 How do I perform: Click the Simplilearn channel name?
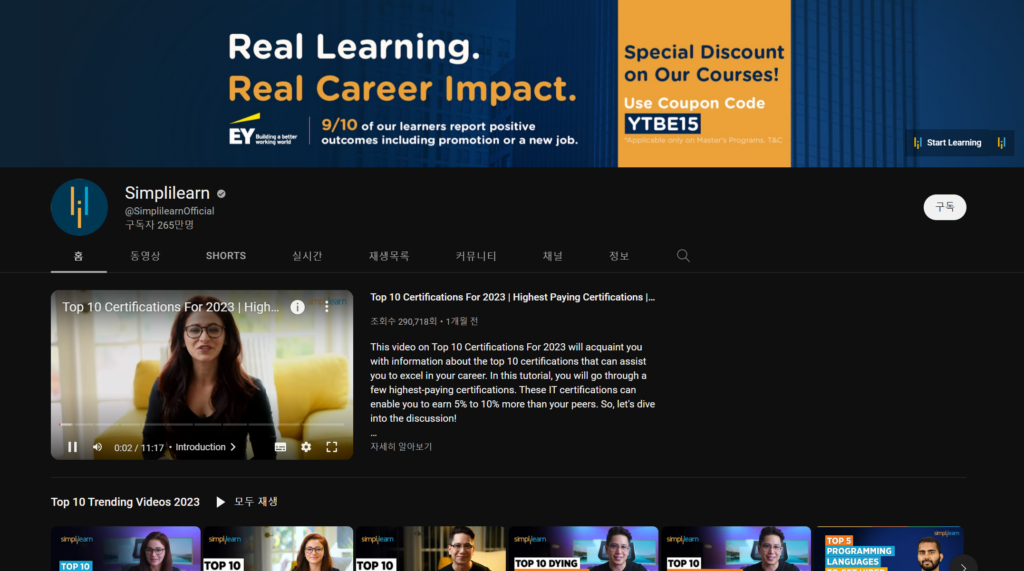(x=167, y=193)
